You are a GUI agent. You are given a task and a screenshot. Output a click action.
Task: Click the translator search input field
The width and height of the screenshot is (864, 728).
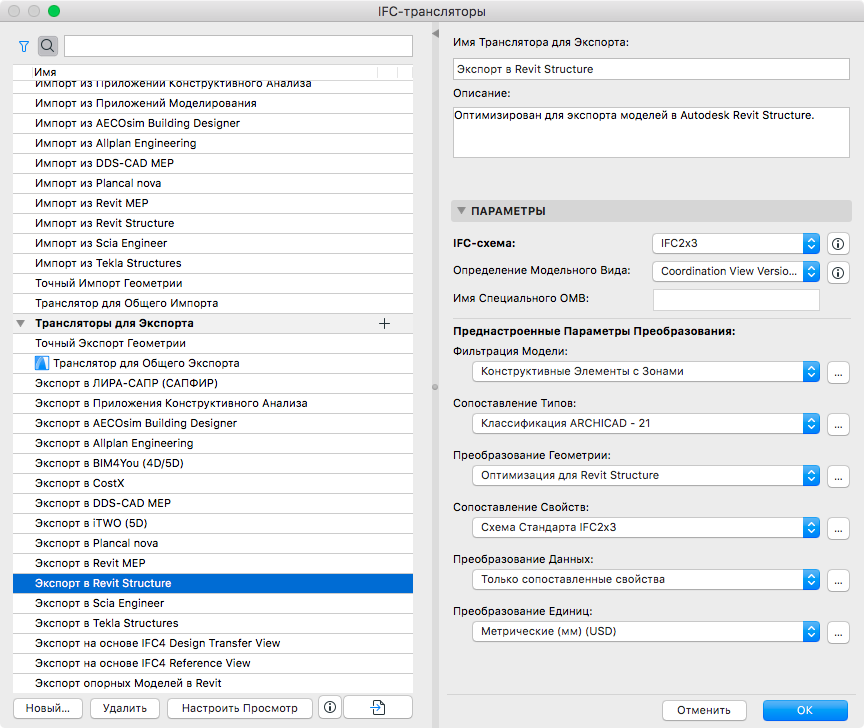(x=238, y=46)
